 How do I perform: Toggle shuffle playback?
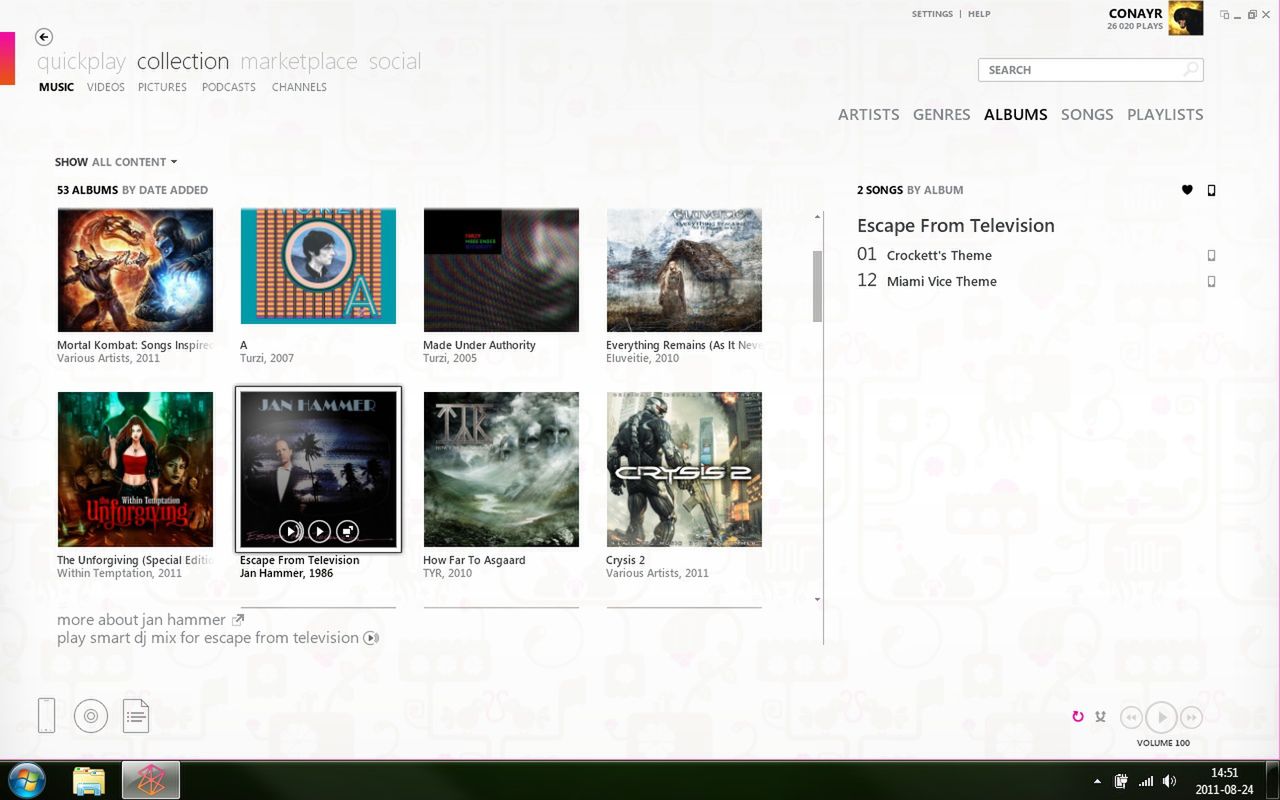pyautogui.click(x=1100, y=716)
